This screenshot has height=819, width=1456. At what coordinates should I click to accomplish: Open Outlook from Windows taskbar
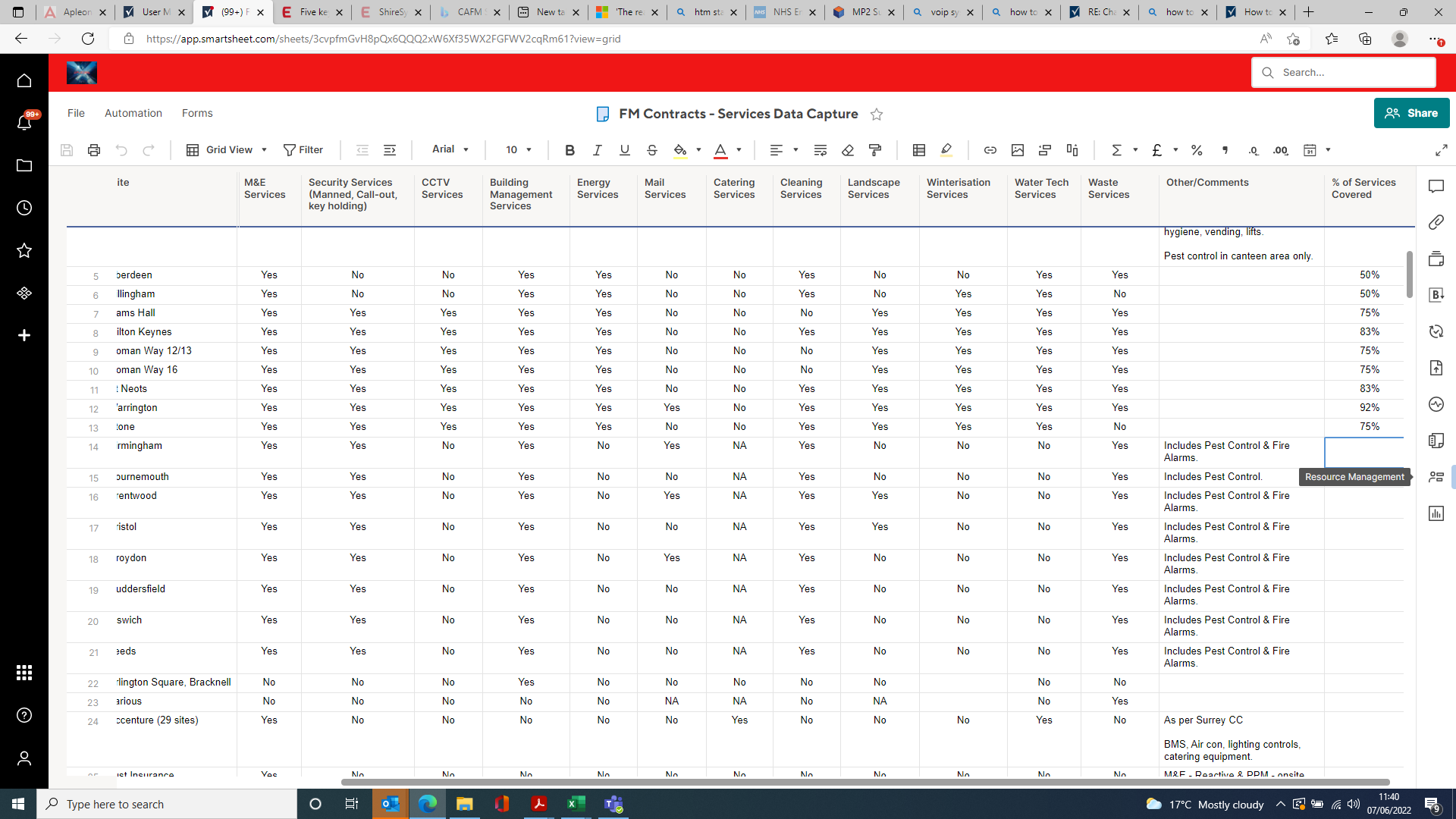click(391, 804)
